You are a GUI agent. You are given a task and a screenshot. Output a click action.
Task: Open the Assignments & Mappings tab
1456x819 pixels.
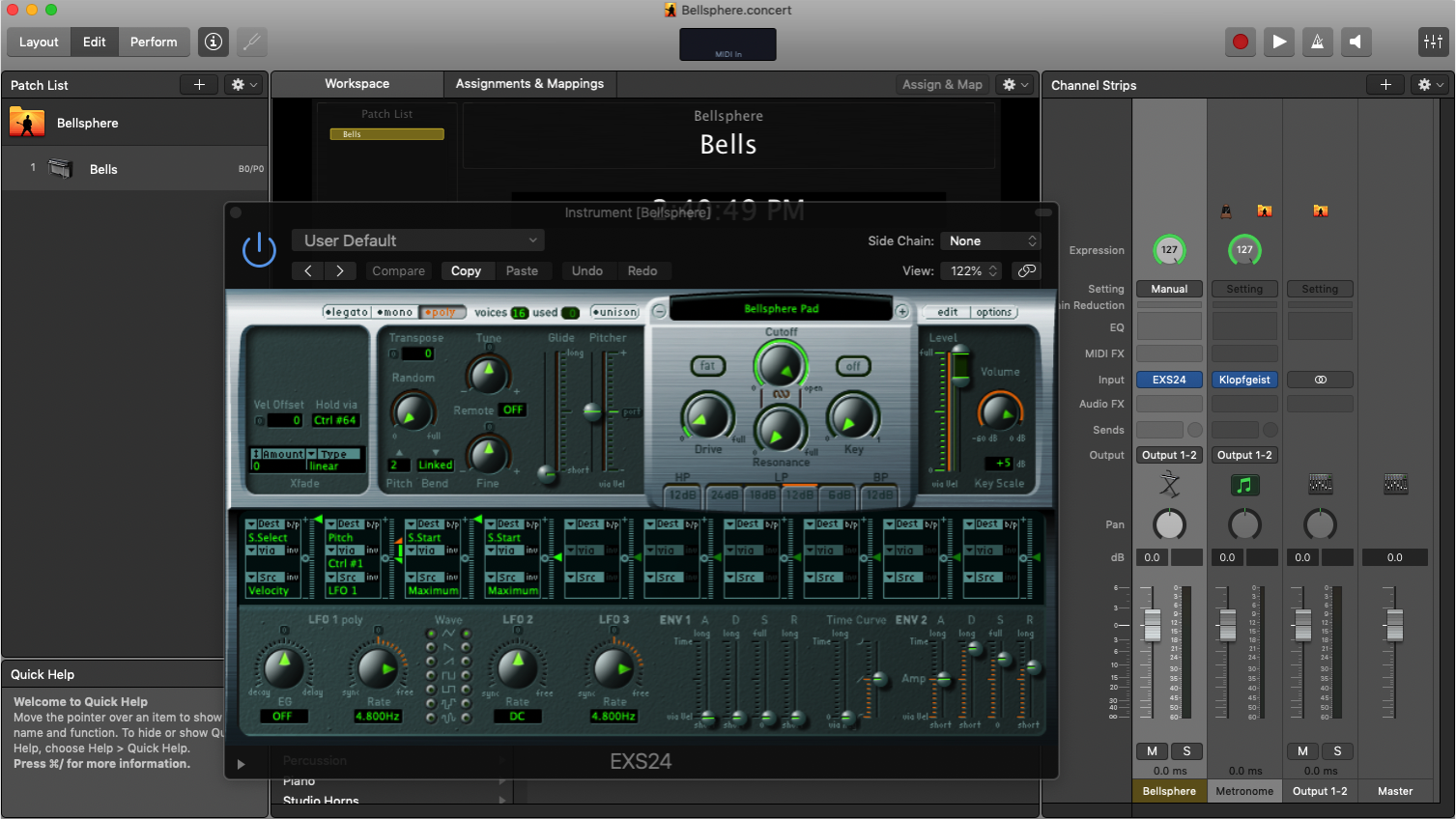coord(529,84)
